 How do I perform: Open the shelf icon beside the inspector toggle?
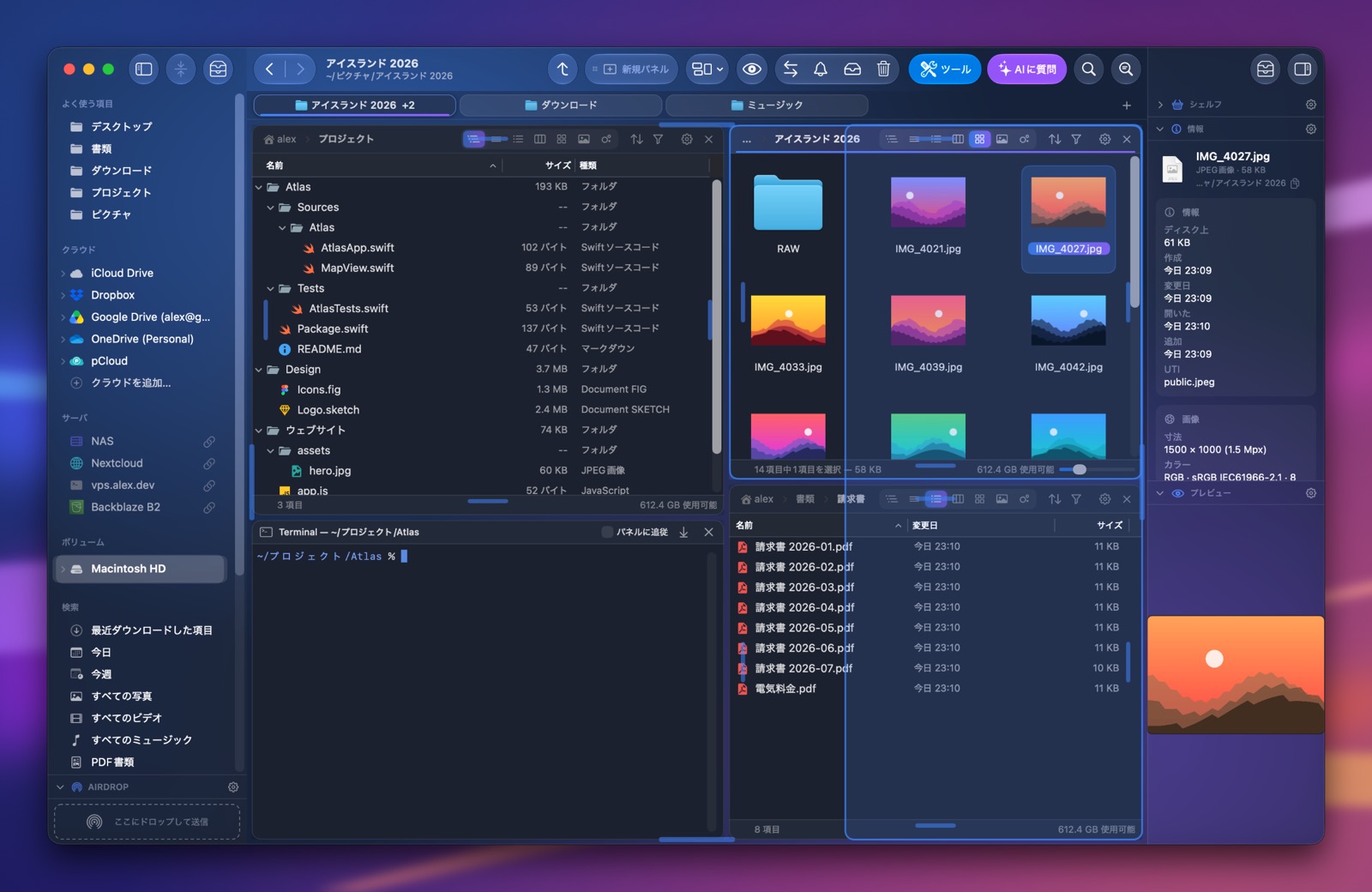click(1266, 69)
